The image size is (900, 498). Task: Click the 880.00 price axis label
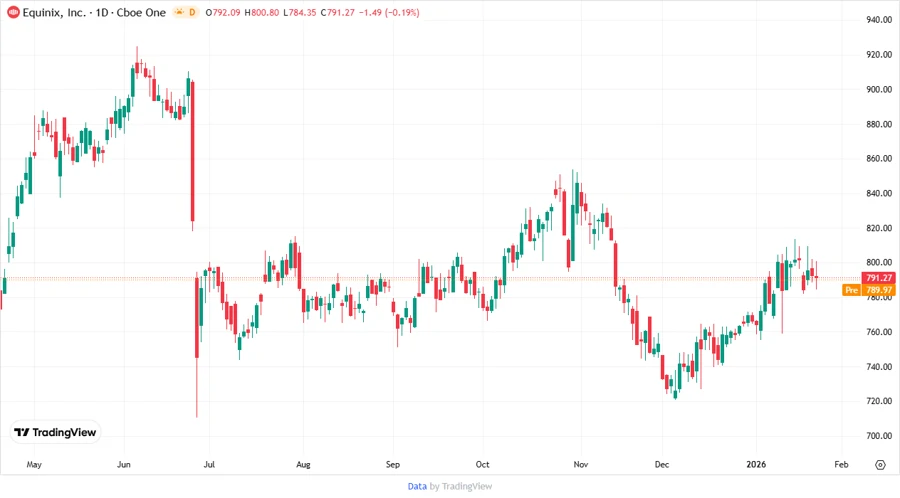(879, 124)
